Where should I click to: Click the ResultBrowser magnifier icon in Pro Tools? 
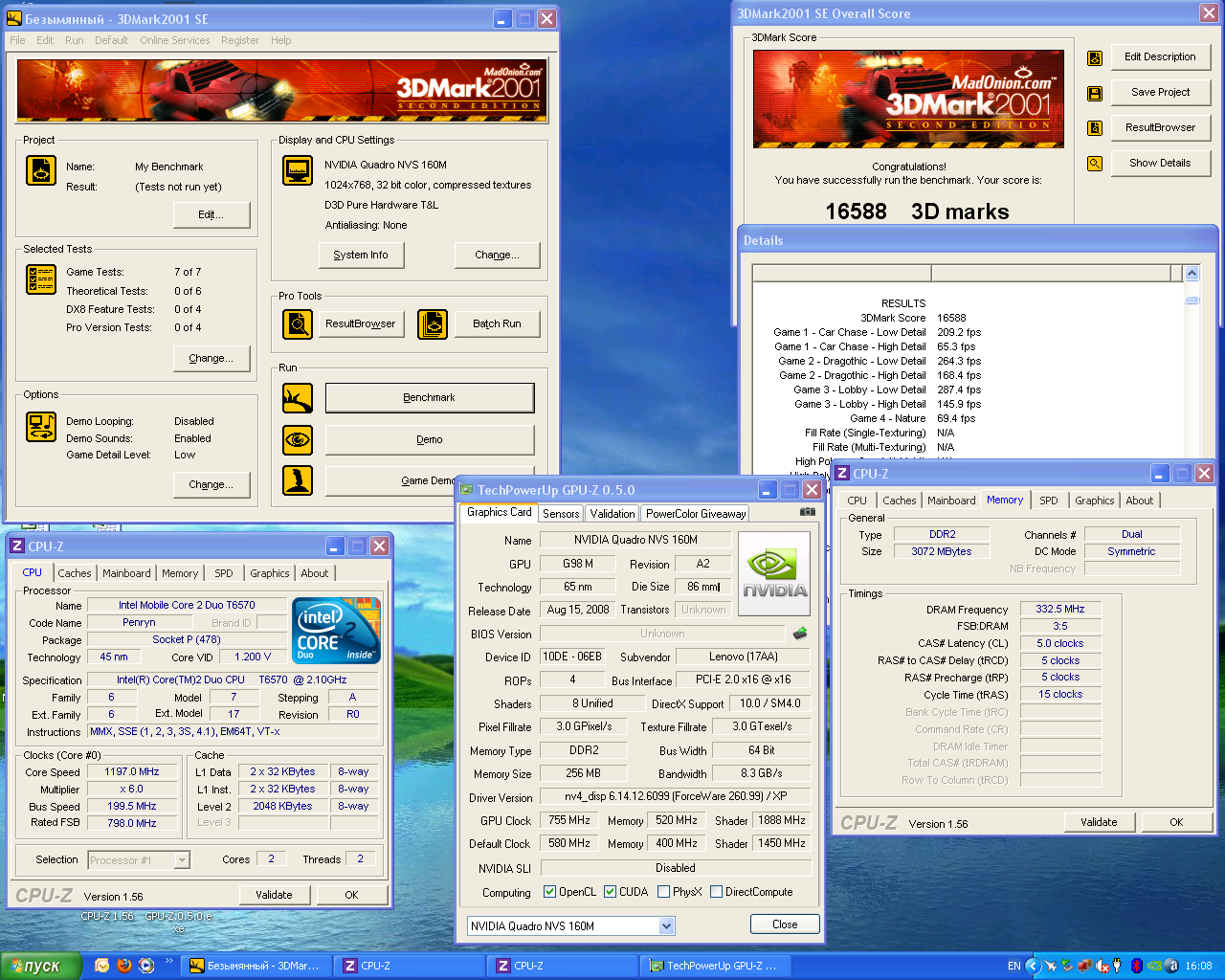click(x=298, y=324)
